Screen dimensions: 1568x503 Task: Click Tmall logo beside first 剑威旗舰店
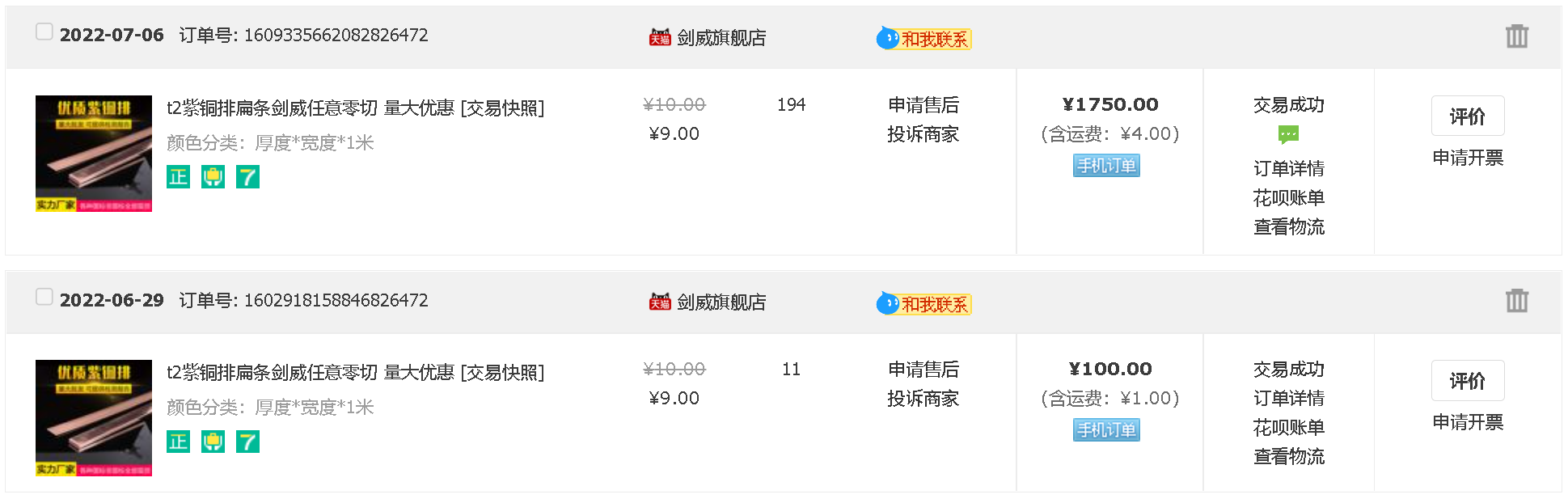pyautogui.click(x=660, y=38)
